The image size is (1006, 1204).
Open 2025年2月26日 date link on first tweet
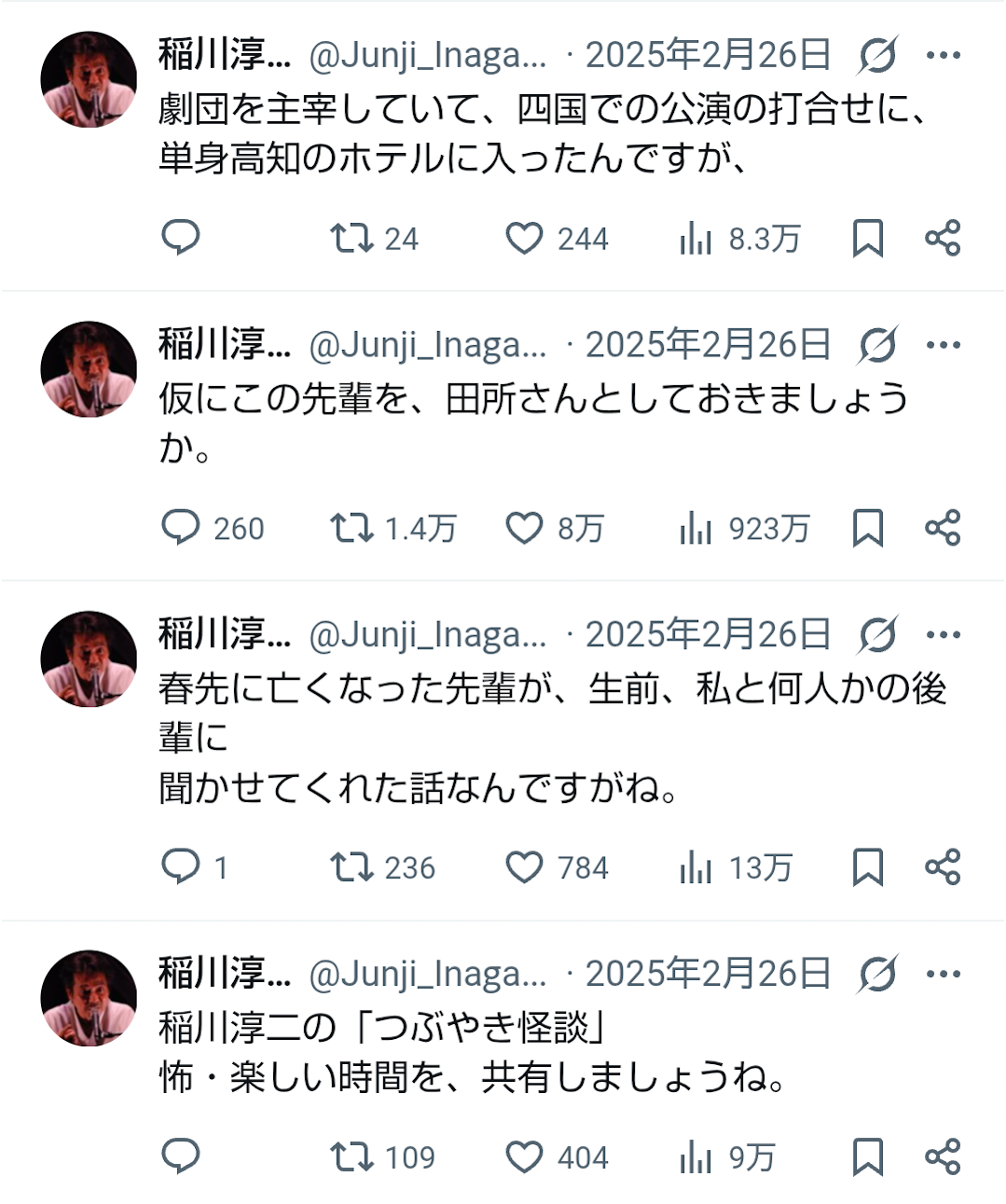point(708,56)
